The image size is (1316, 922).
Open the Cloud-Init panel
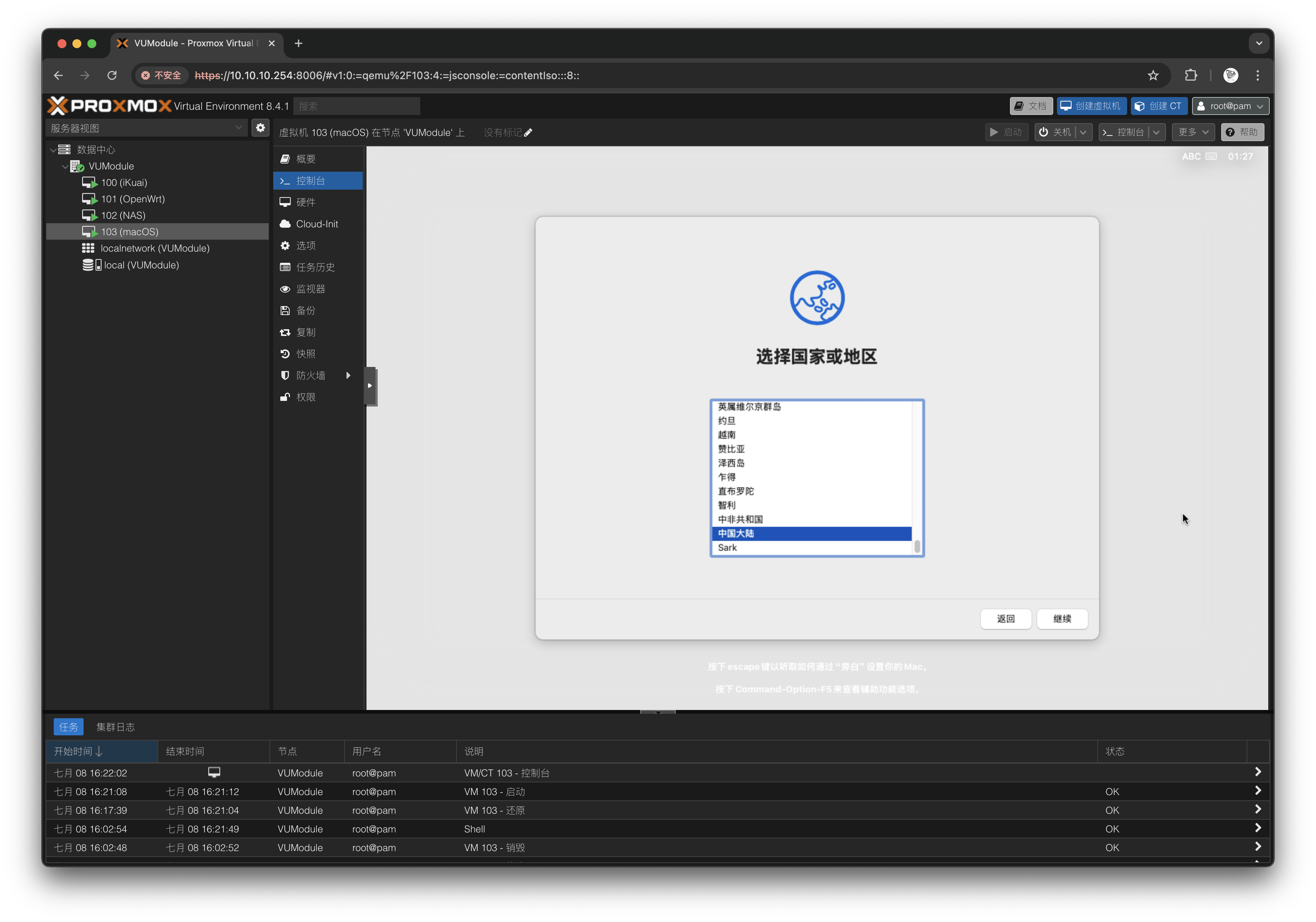(317, 224)
